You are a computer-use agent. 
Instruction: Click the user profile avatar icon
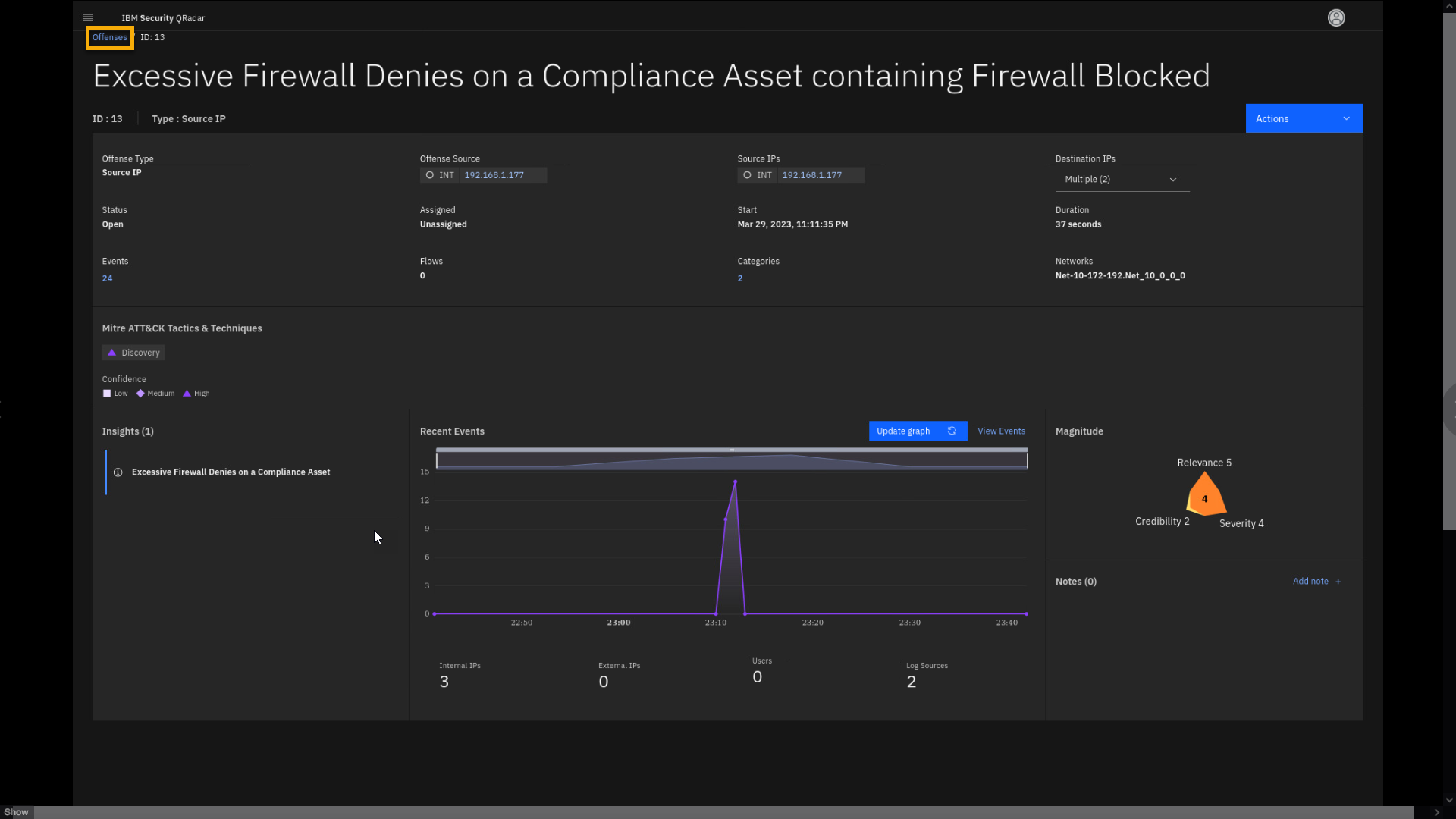1336,17
